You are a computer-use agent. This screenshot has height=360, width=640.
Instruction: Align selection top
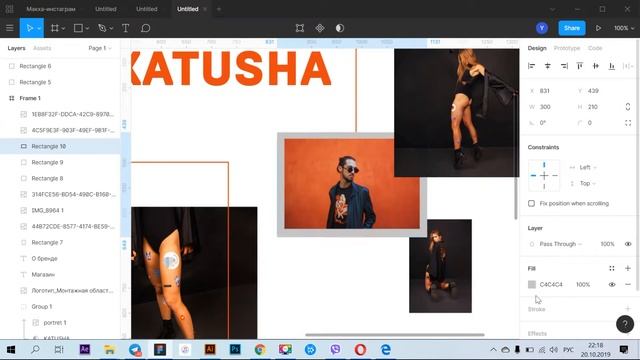[x=580, y=66]
